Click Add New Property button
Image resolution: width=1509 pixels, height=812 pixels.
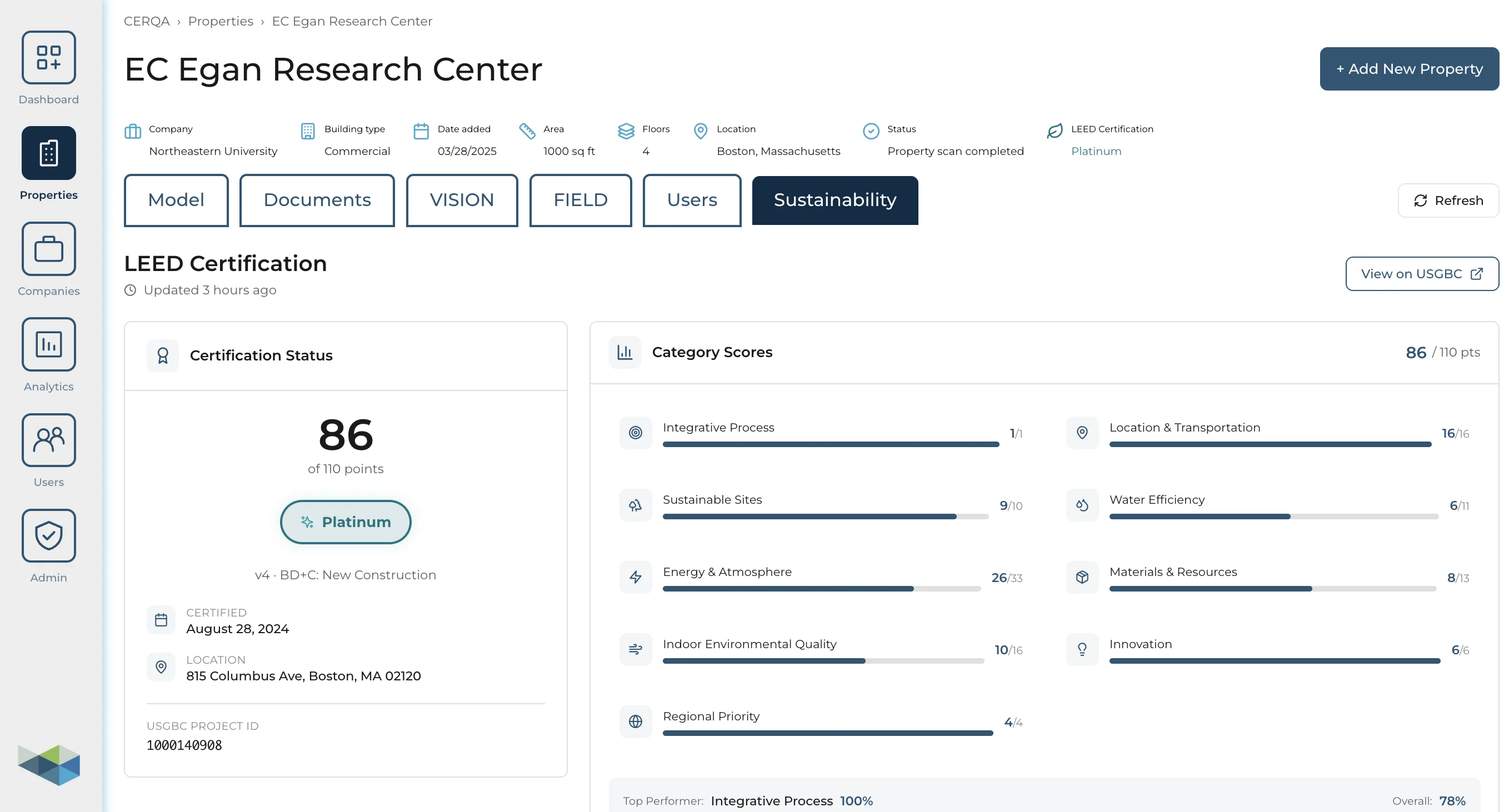pos(1409,69)
